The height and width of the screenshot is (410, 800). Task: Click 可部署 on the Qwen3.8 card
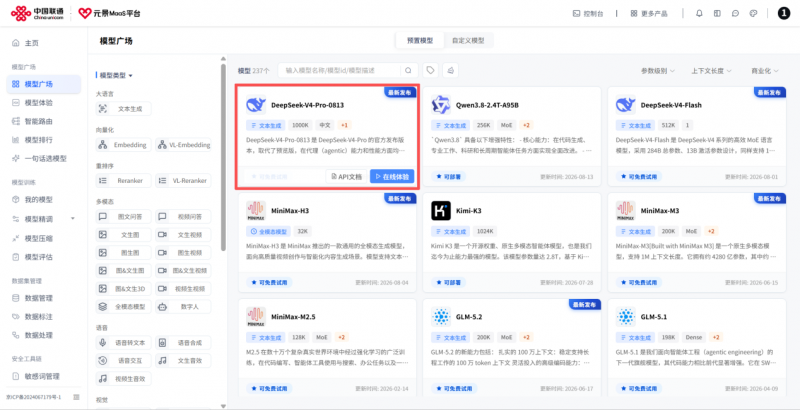pos(448,176)
